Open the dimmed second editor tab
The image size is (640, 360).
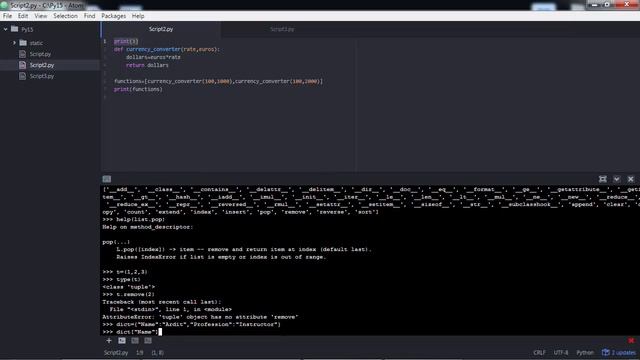(282, 29)
